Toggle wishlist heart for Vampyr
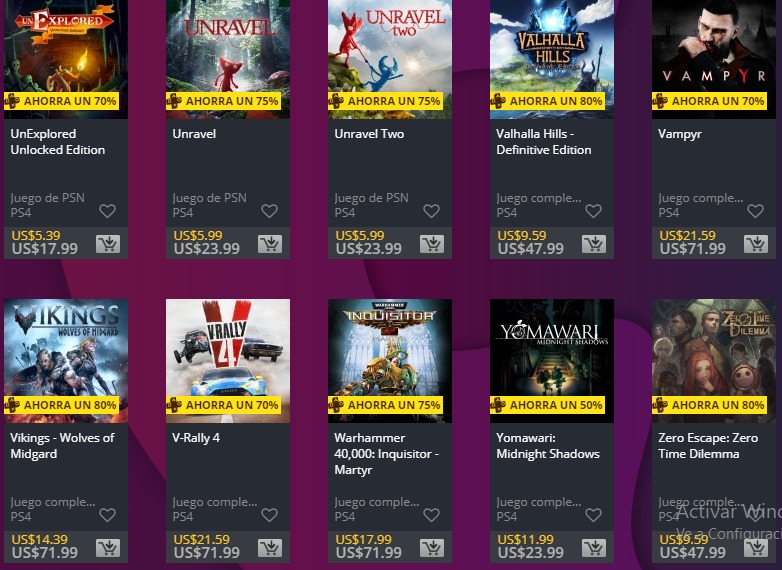Viewport: 782px width, 570px height. 755,211
